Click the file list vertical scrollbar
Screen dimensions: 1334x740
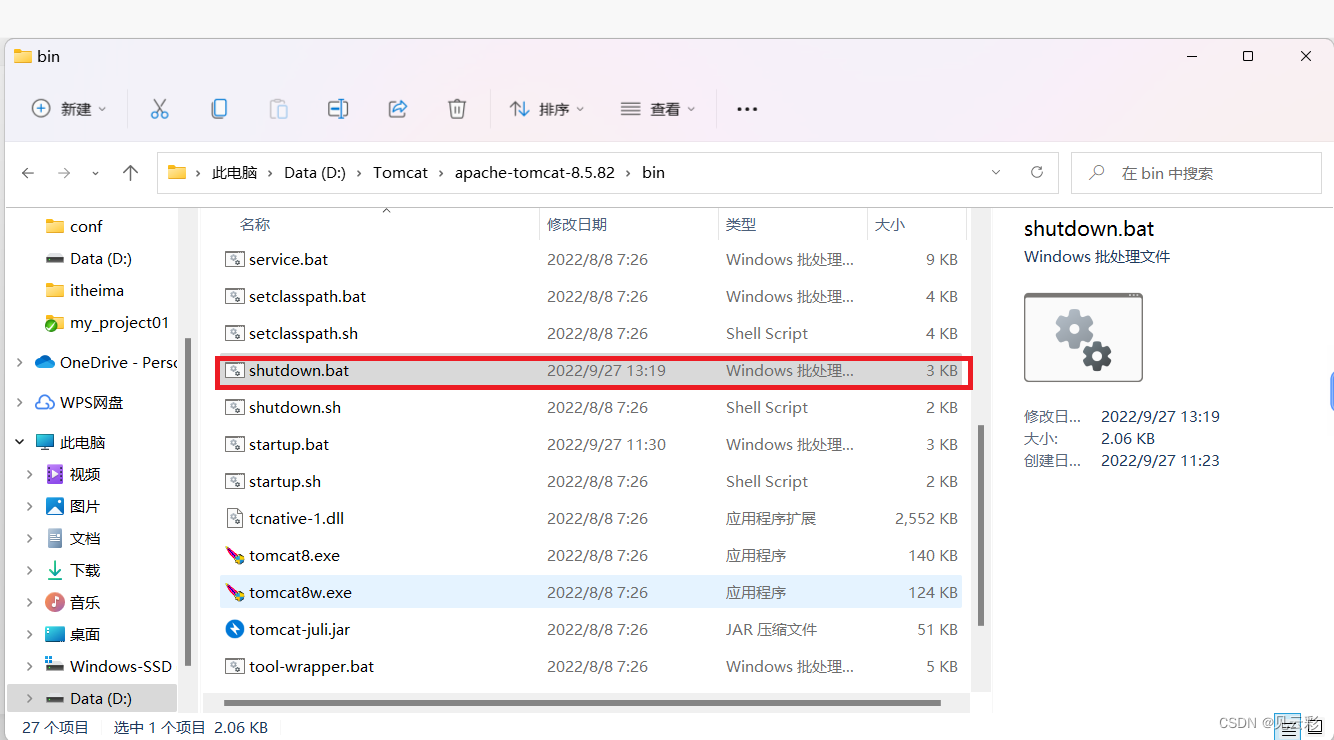[981, 525]
